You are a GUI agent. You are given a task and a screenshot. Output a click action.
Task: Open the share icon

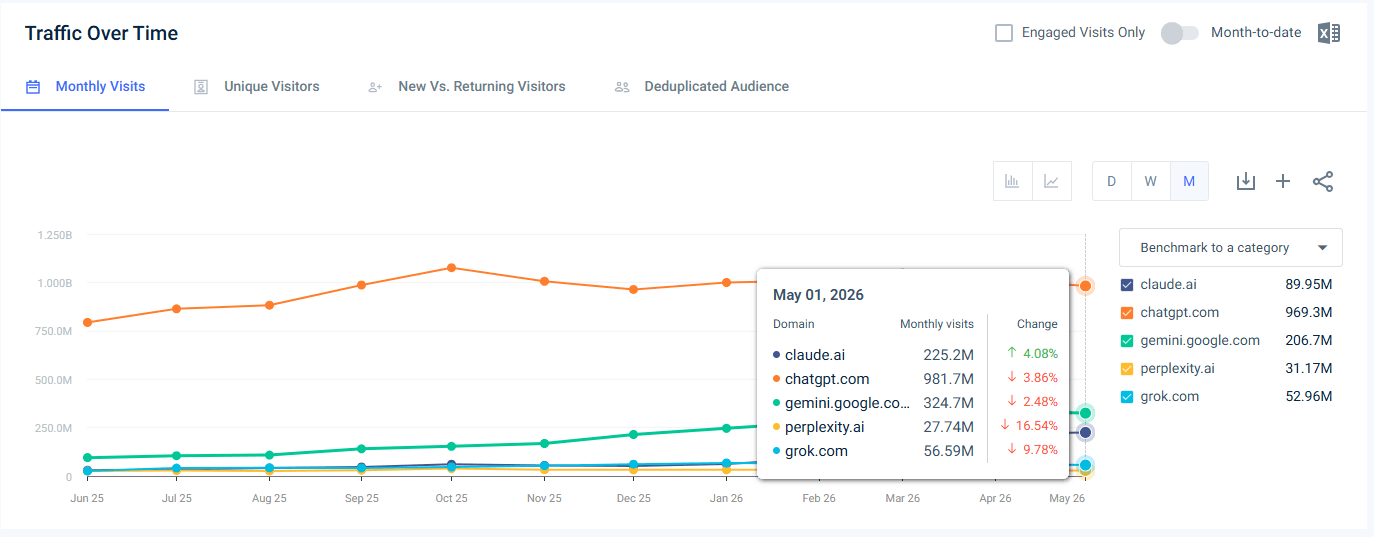pyautogui.click(x=1323, y=181)
